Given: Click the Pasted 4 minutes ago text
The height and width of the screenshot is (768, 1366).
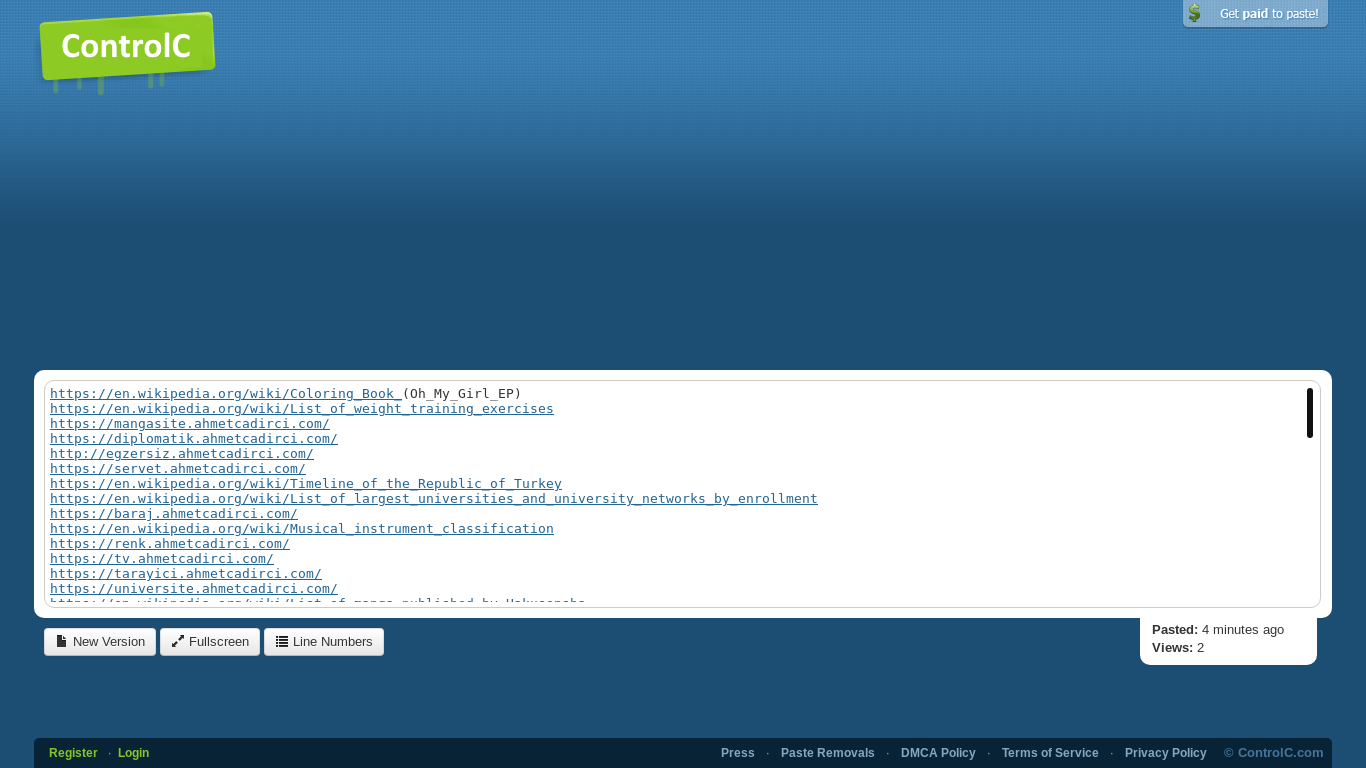Looking at the screenshot, I should 1218,630.
